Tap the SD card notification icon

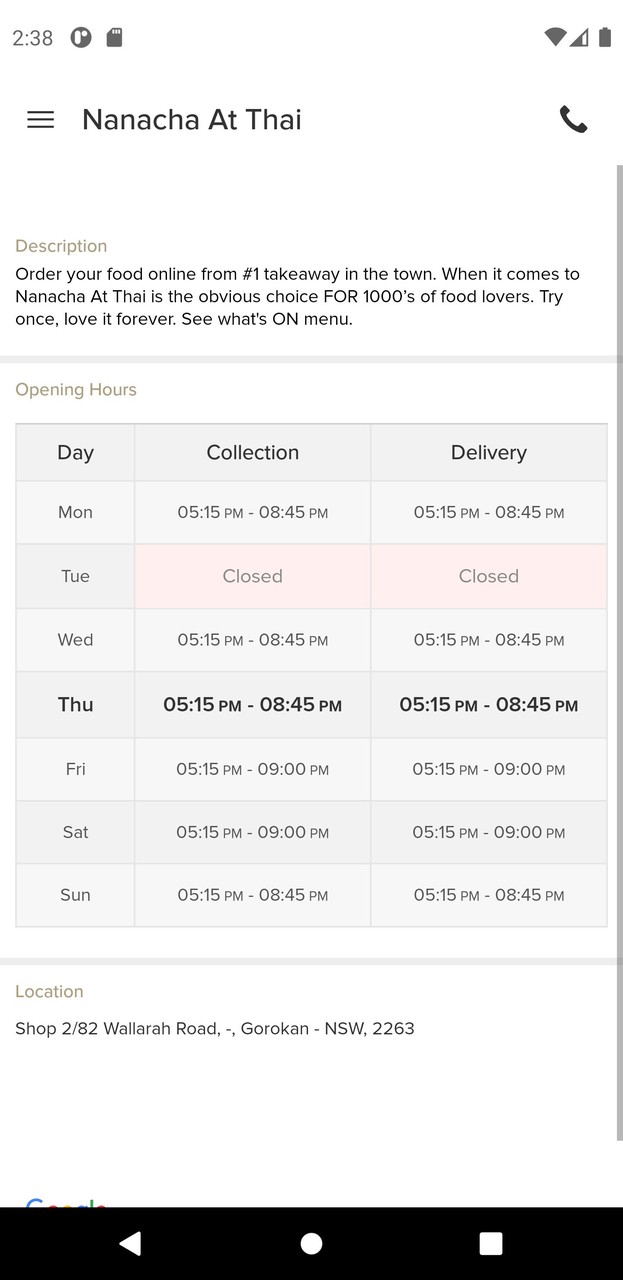115,38
